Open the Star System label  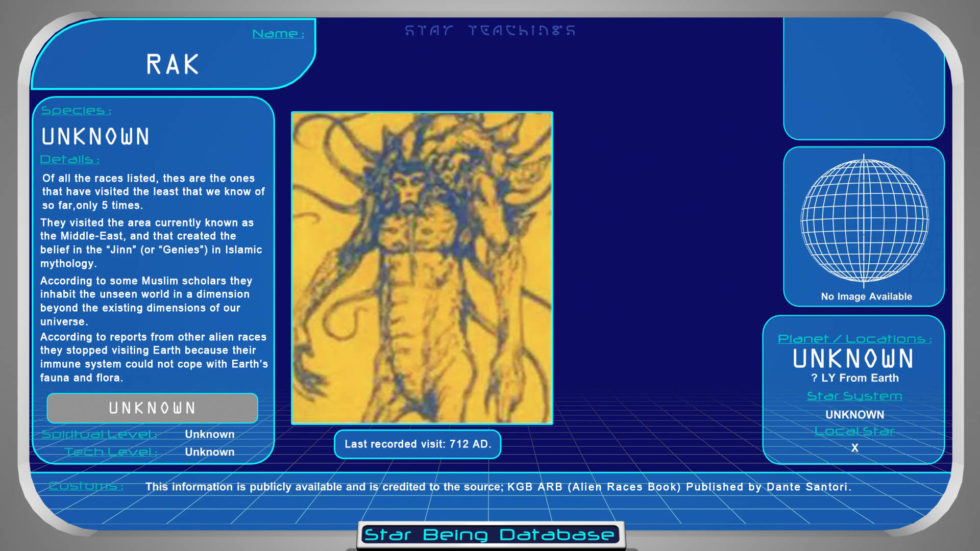click(854, 396)
